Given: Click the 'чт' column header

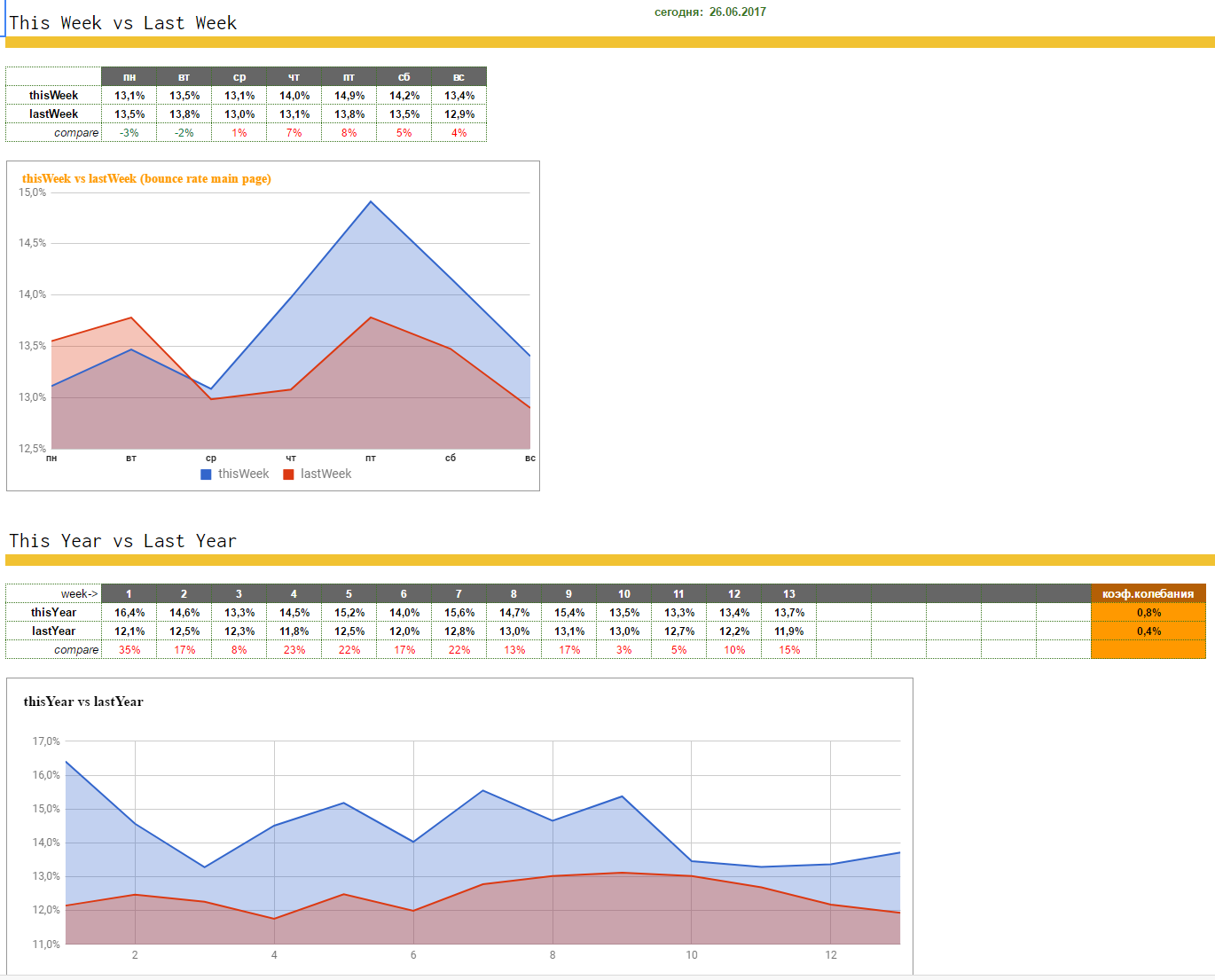Looking at the screenshot, I should coord(294,77).
